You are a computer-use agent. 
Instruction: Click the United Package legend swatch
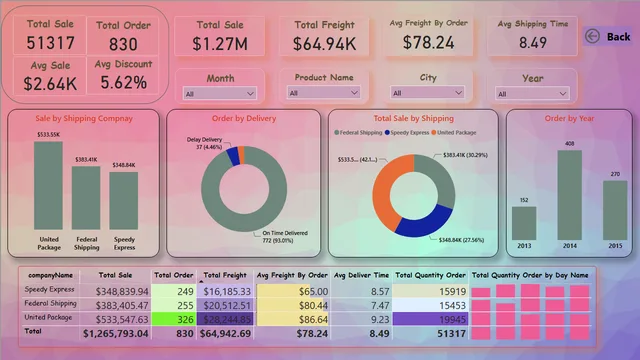point(433,133)
